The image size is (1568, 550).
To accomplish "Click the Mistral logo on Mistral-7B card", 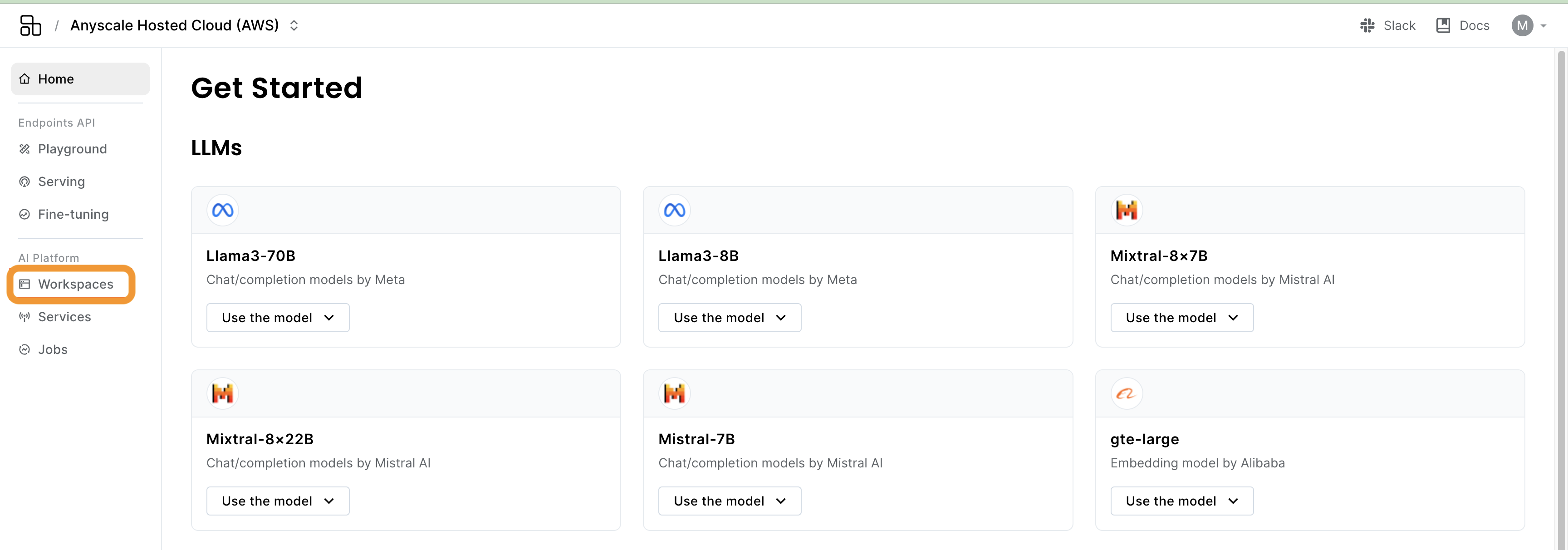I will (675, 393).
